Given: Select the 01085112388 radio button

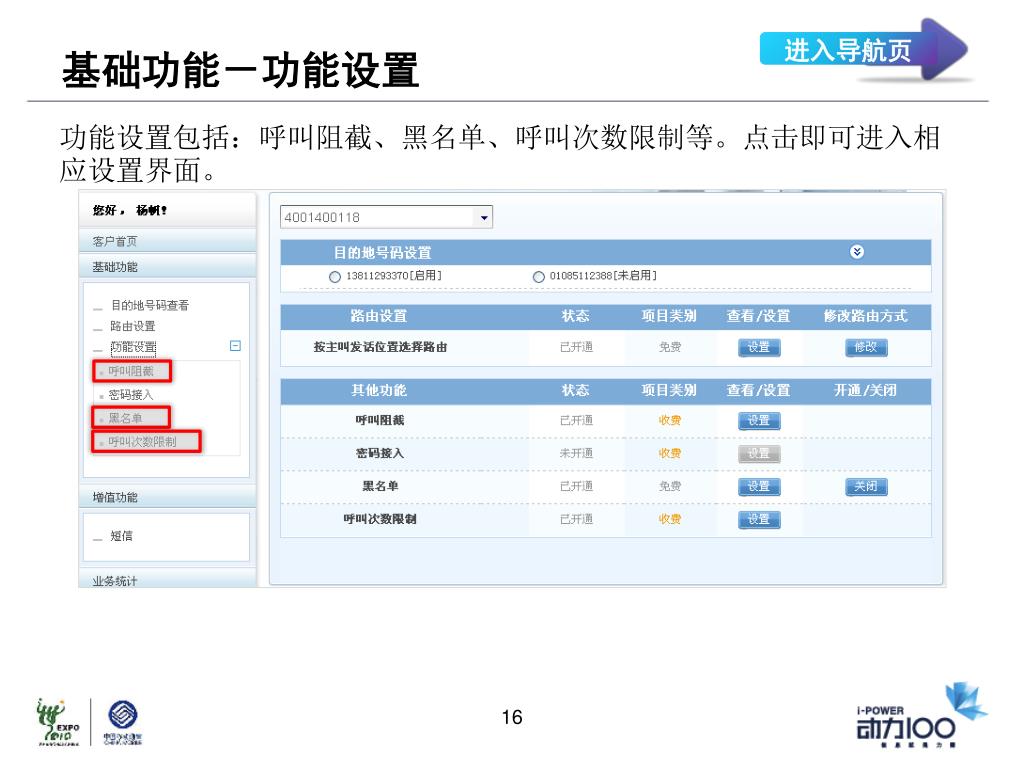Looking at the screenshot, I should [539, 277].
